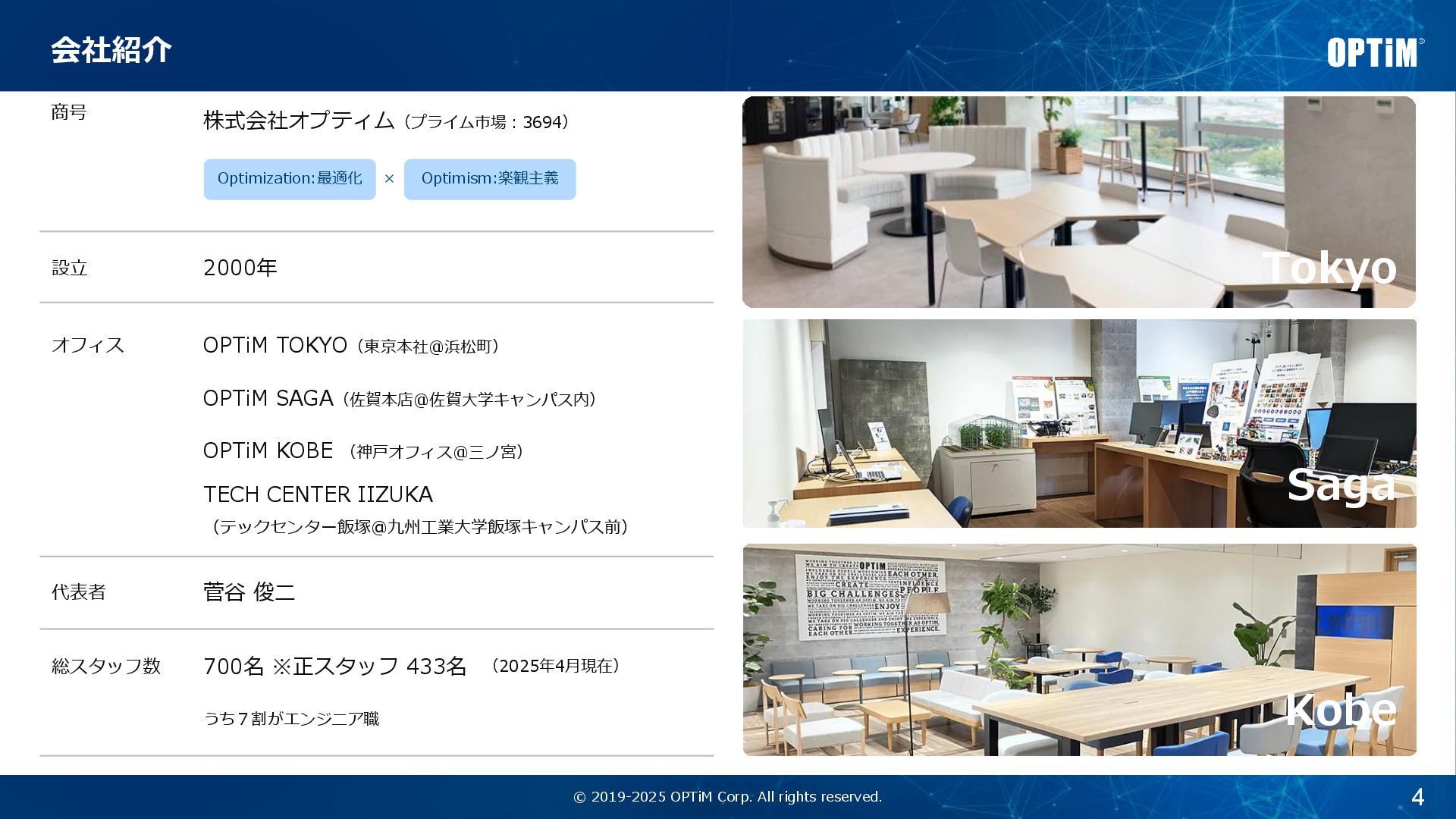Select the TECH CENTER IIZUKA heading

(318, 494)
